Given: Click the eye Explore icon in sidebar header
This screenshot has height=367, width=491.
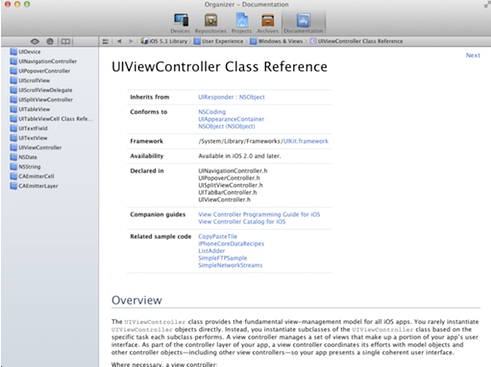Looking at the screenshot, I should click(35, 41).
